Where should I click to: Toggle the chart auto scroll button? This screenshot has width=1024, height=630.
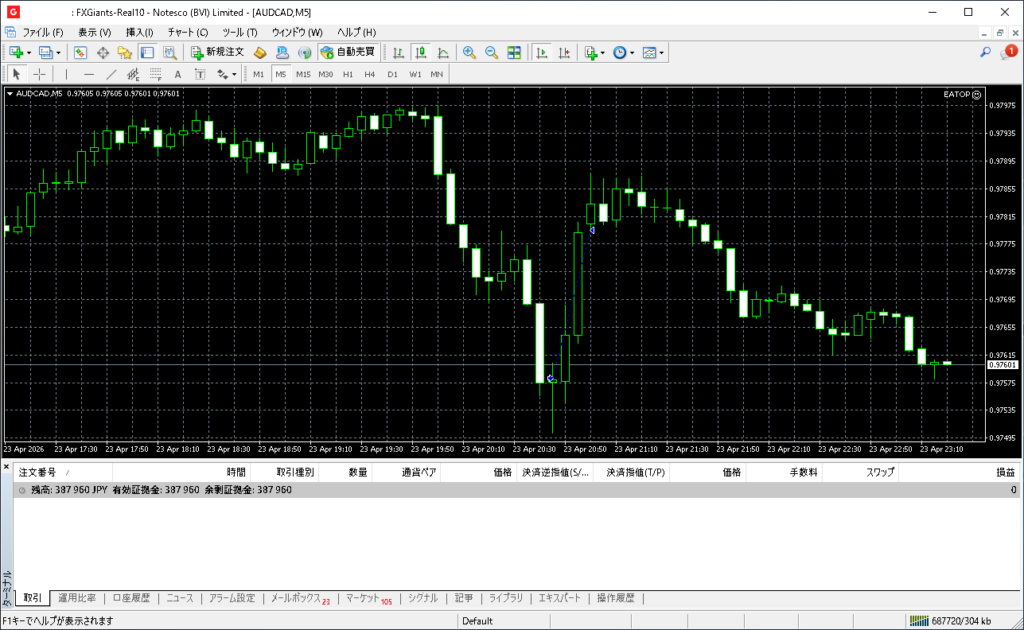542,52
